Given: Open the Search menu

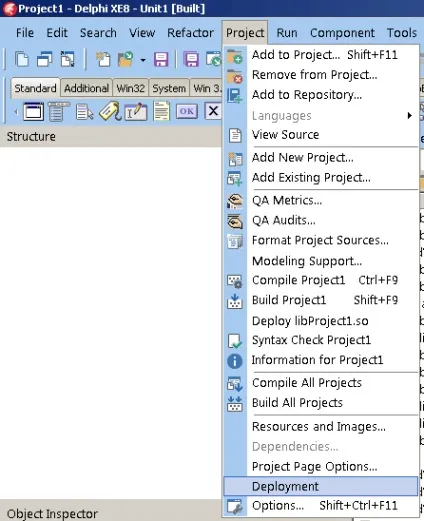Looking at the screenshot, I should tap(98, 33).
